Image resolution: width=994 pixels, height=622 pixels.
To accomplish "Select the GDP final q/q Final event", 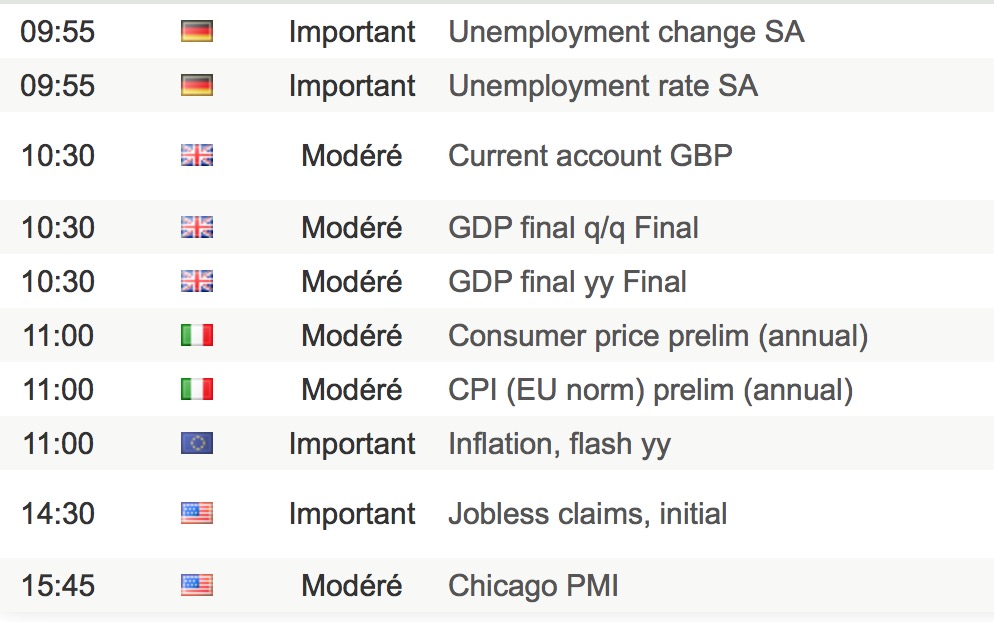I will point(573,228).
